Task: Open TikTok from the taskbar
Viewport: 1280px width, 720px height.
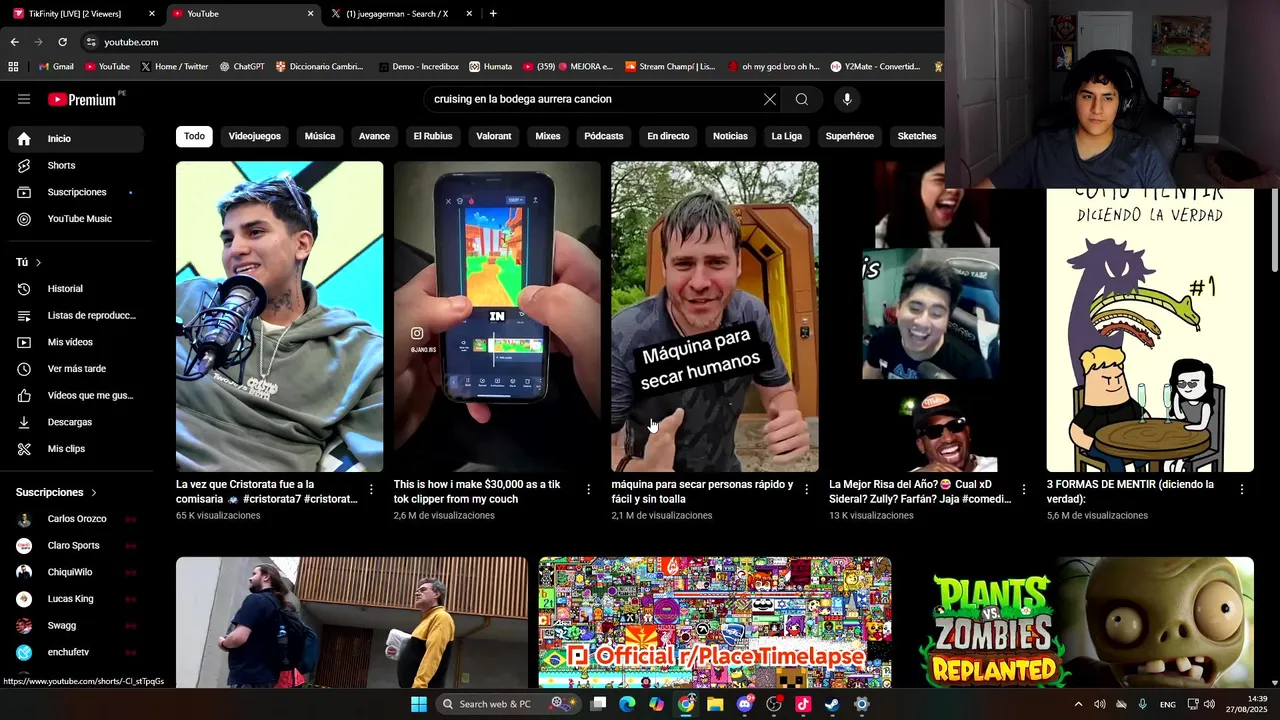Action: pyautogui.click(x=803, y=704)
